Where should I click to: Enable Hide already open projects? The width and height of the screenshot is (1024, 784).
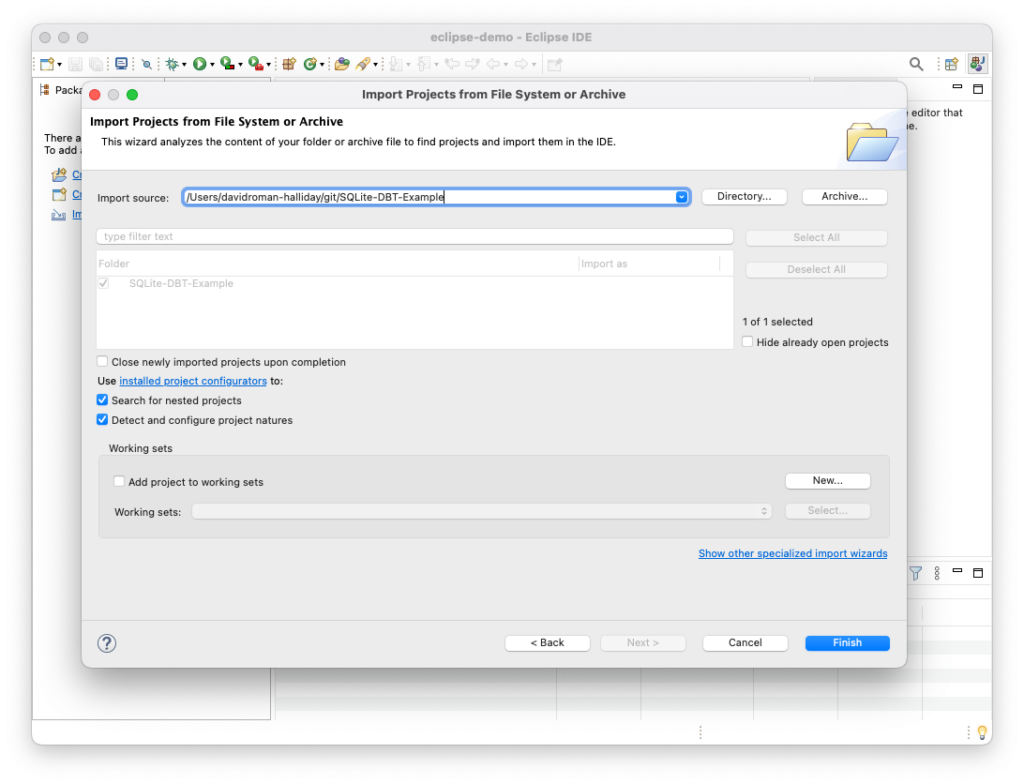click(x=748, y=342)
